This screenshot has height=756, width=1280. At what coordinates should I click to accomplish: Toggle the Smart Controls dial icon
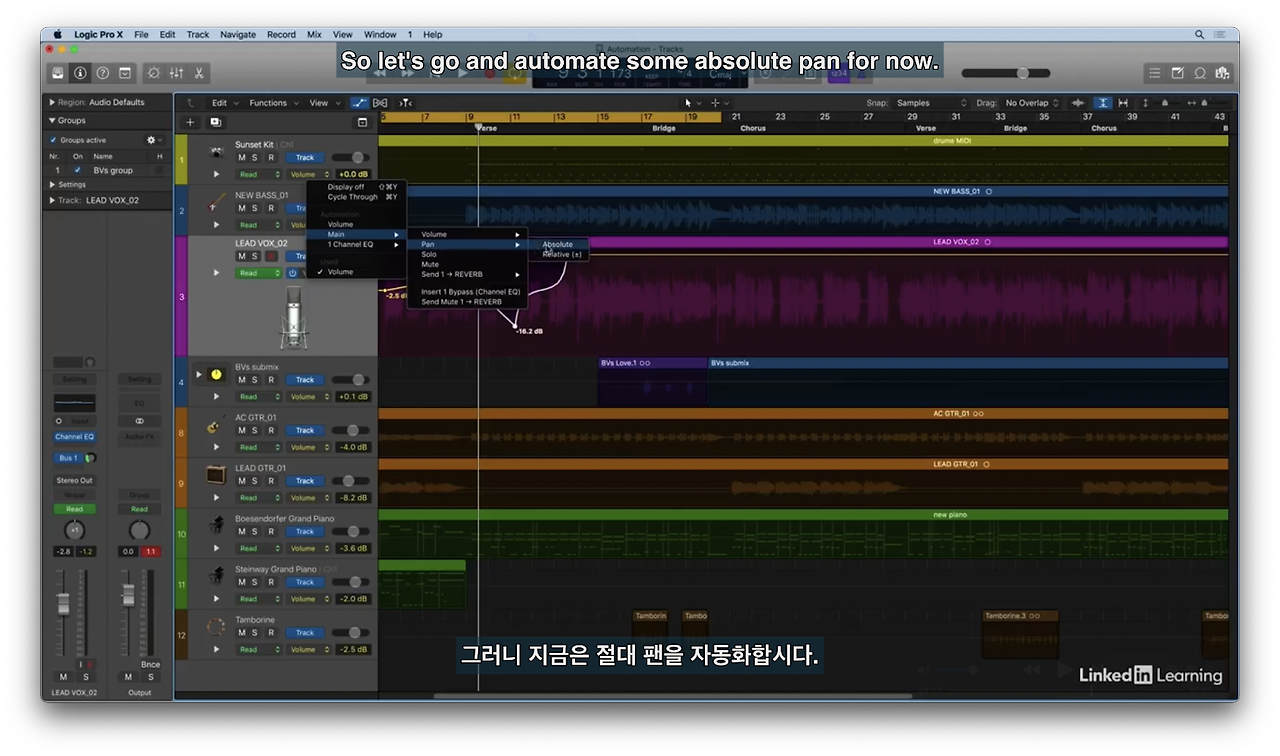pos(153,73)
